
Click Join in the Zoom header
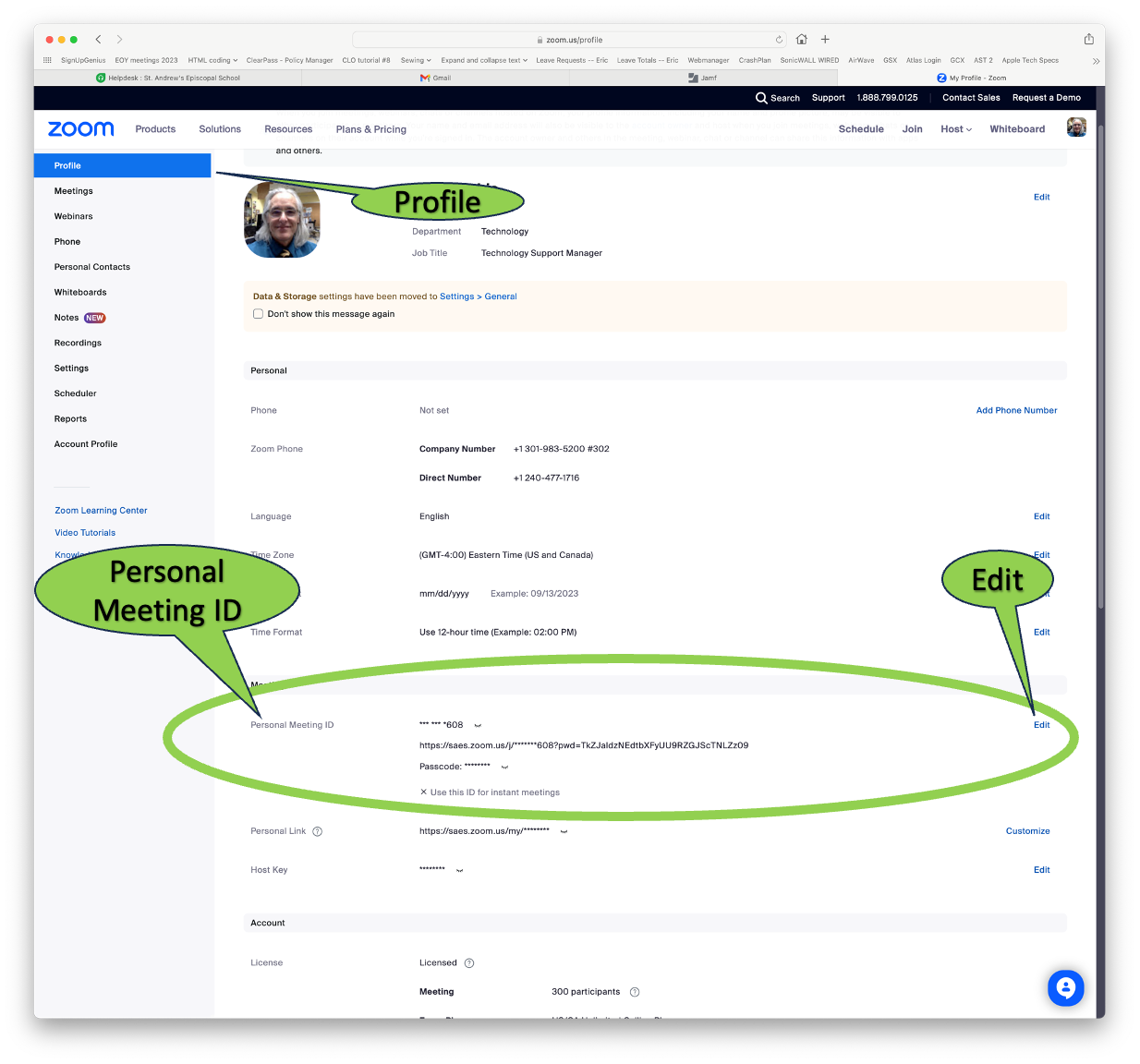point(912,129)
